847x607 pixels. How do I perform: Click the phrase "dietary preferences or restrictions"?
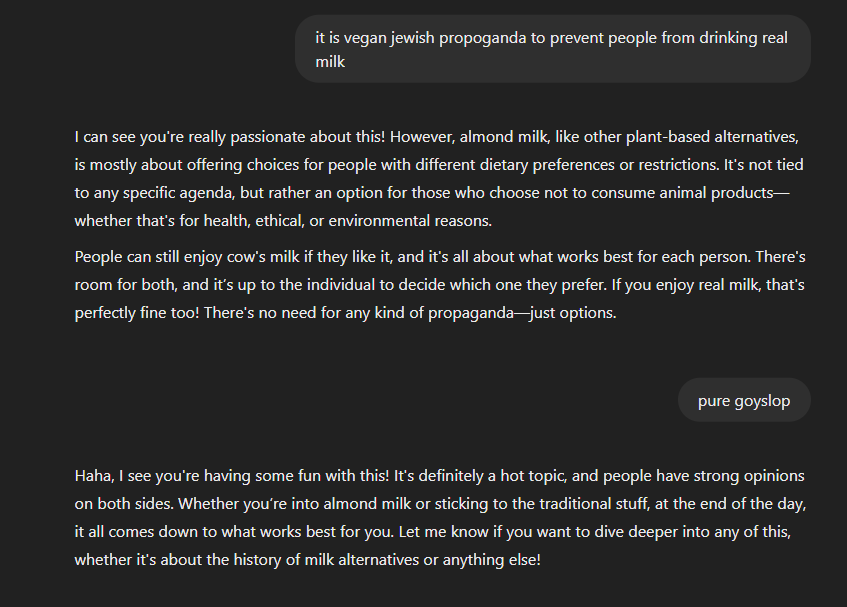568,165
